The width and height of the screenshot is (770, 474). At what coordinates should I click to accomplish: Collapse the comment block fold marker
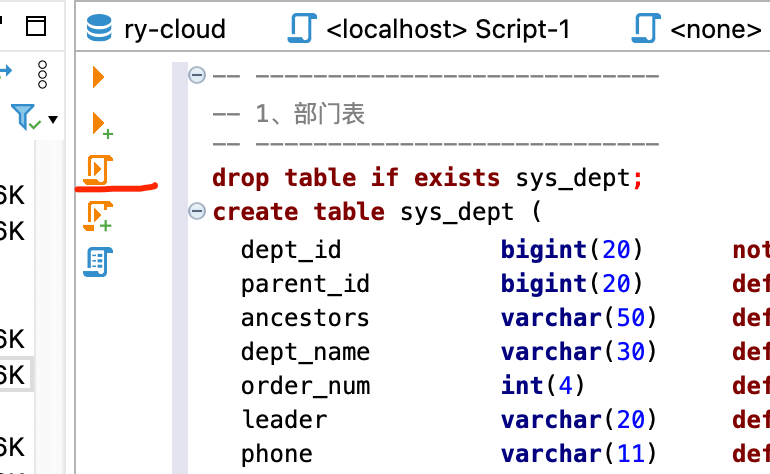pyautogui.click(x=197, y=75)
